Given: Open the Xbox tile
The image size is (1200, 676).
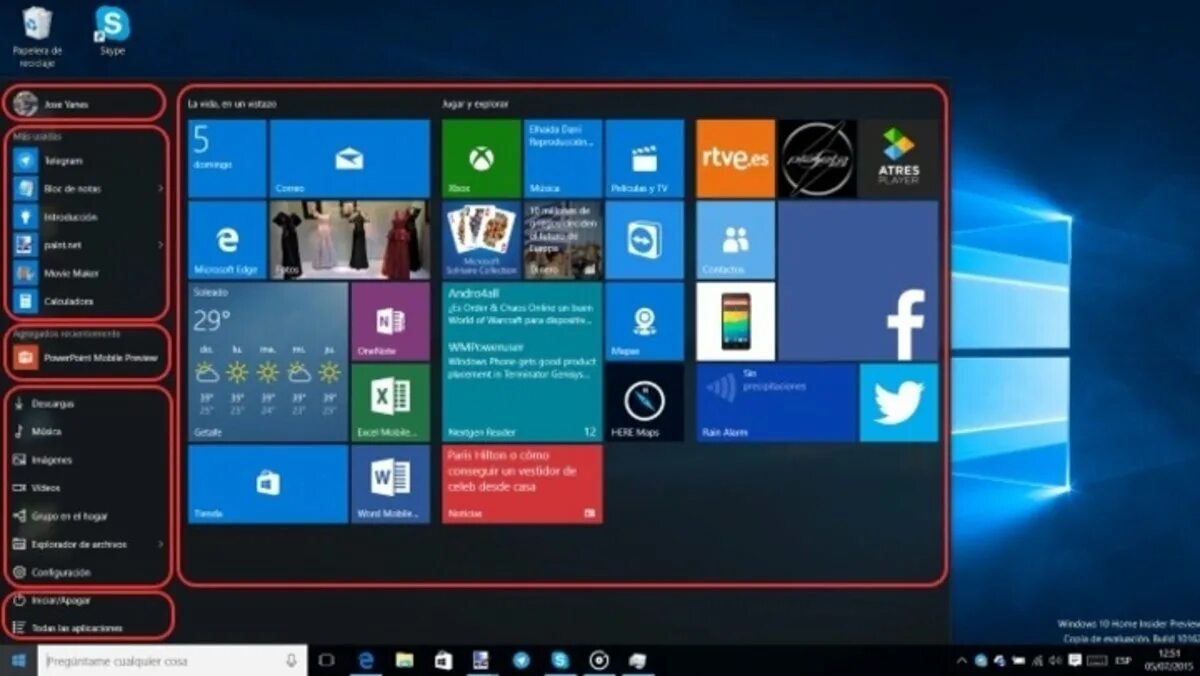Looking at the screenshot, I should (x=481, y=158).
